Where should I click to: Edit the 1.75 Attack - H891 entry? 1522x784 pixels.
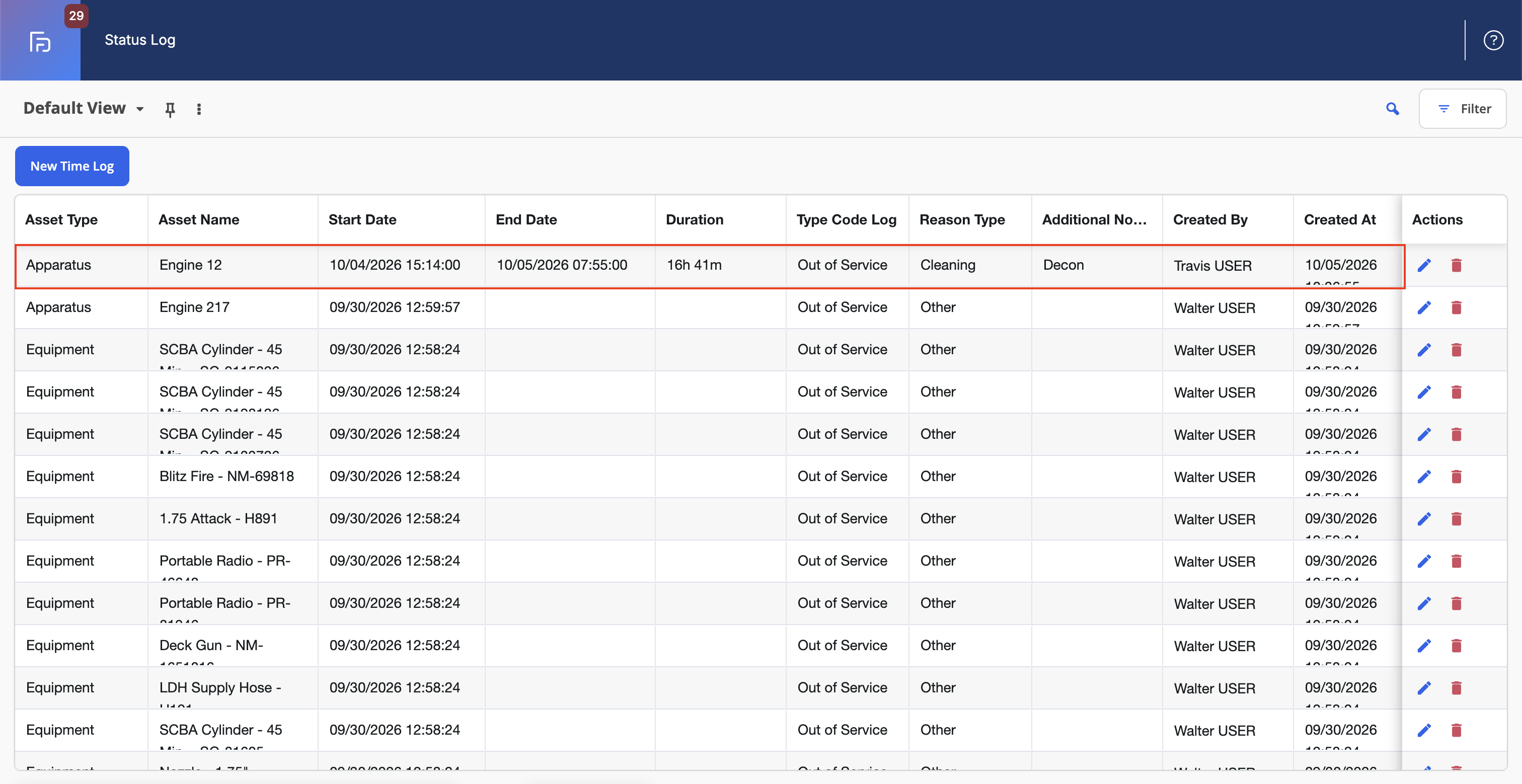(x=1424, y=519)
